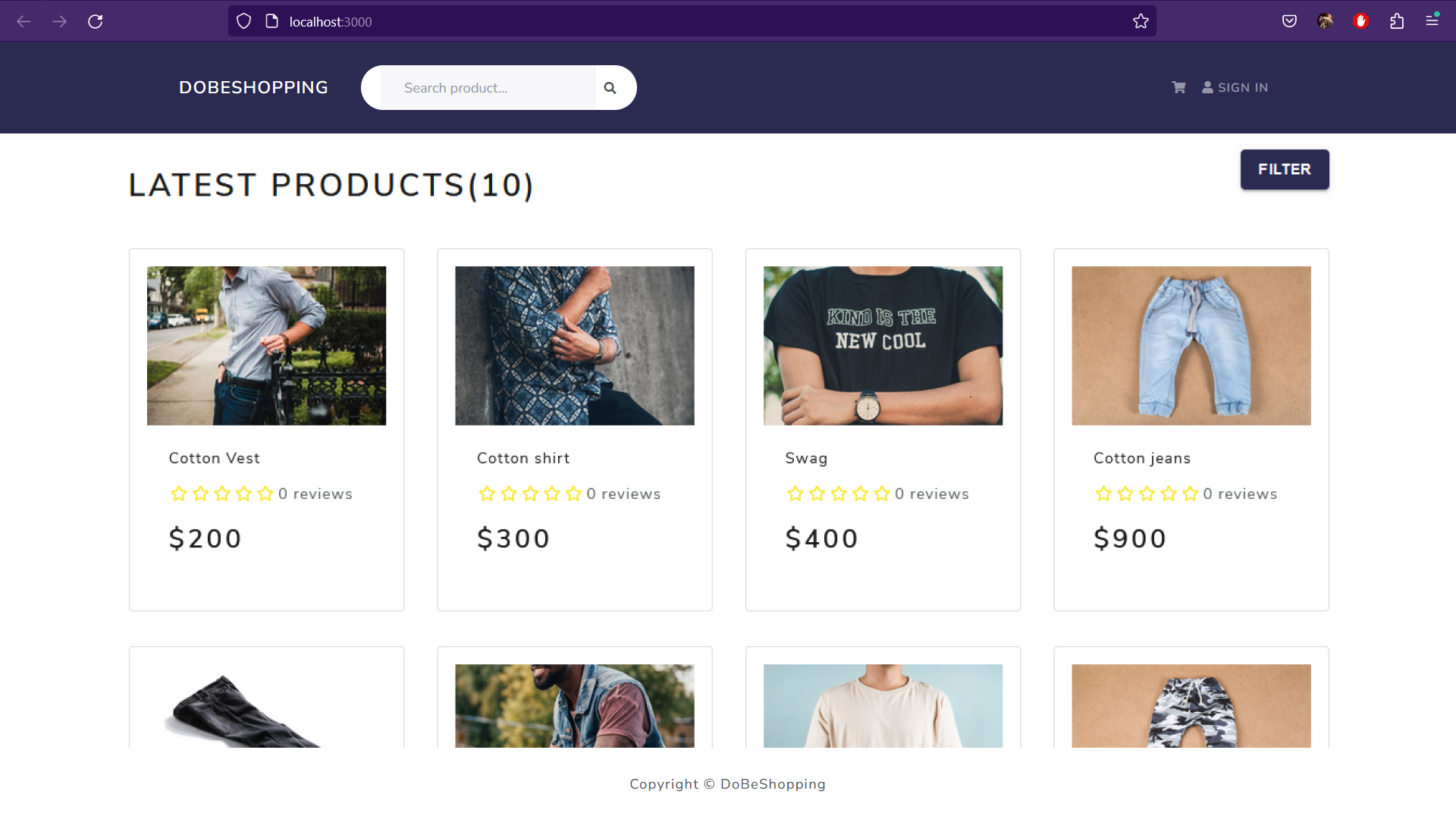Click the red ad blocker icon

(1360, 21)
